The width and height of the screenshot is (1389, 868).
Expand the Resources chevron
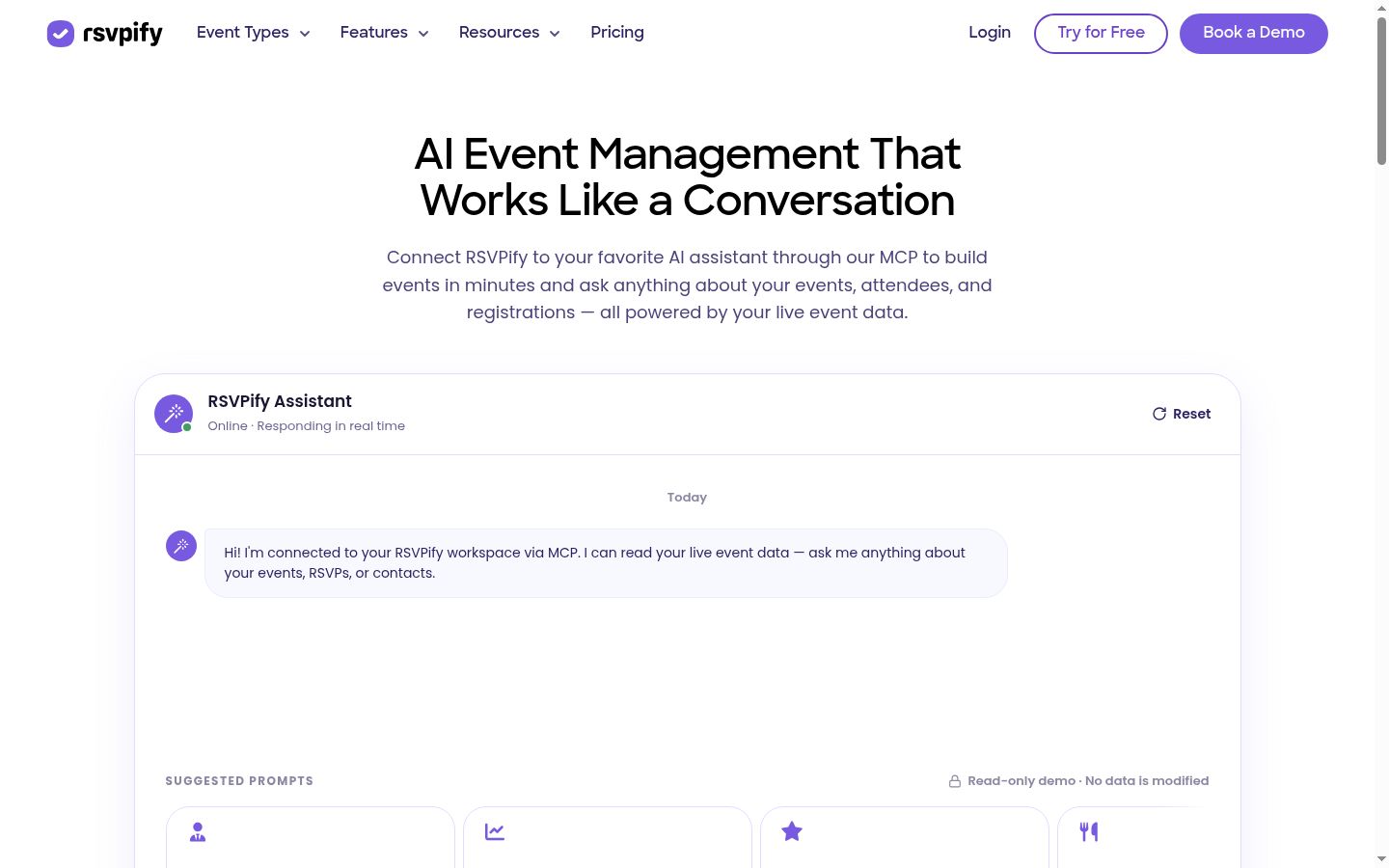555,34
